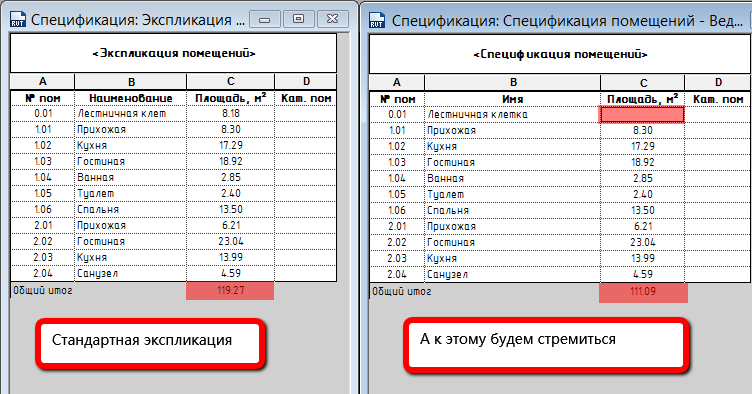This screenshot has height=394, width=752.
Task: Click room number 1.06 in Спецификация window
Action: [x=397, y=210]
